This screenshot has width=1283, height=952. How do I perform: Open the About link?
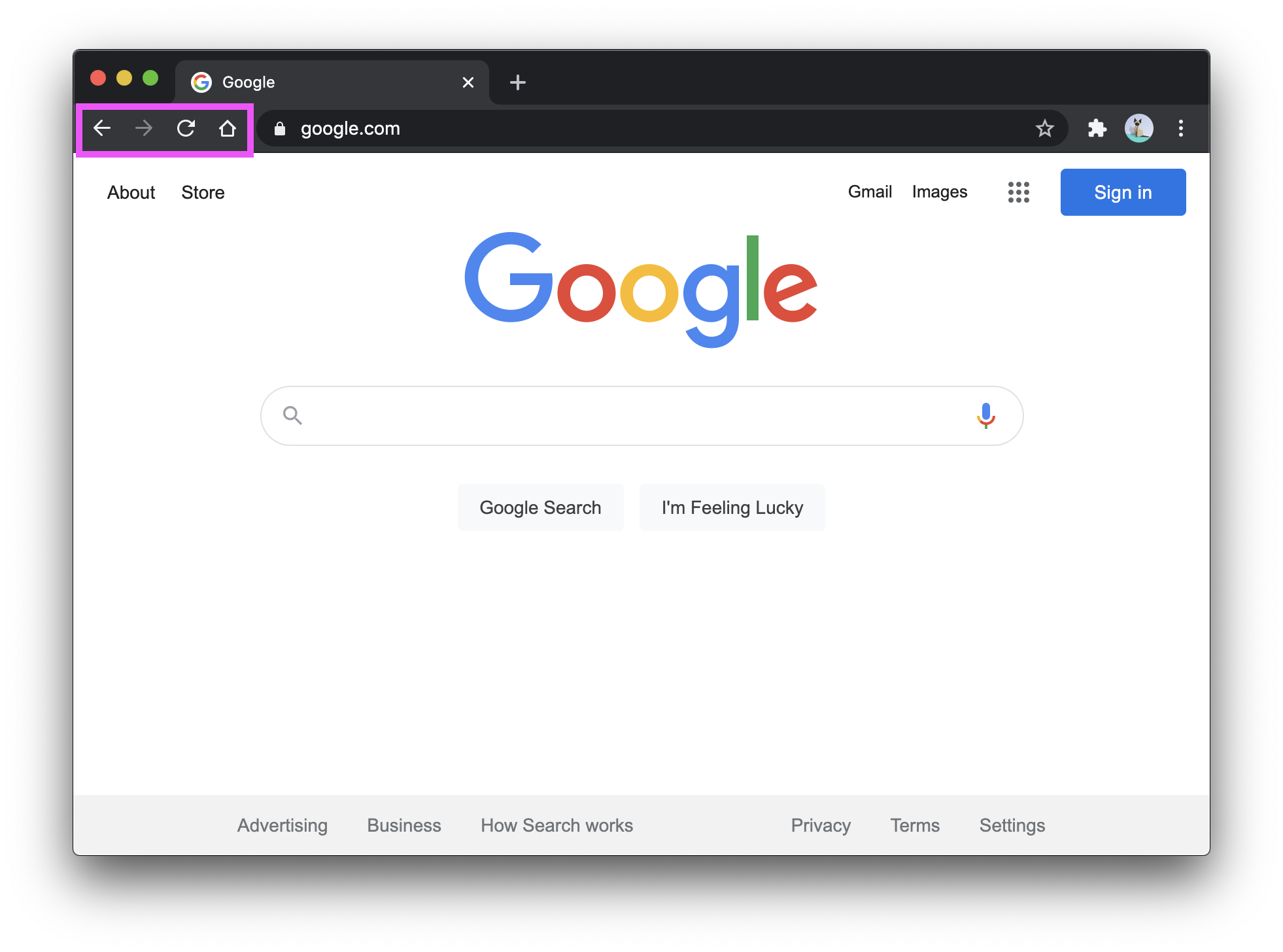(x=131, y=192)
